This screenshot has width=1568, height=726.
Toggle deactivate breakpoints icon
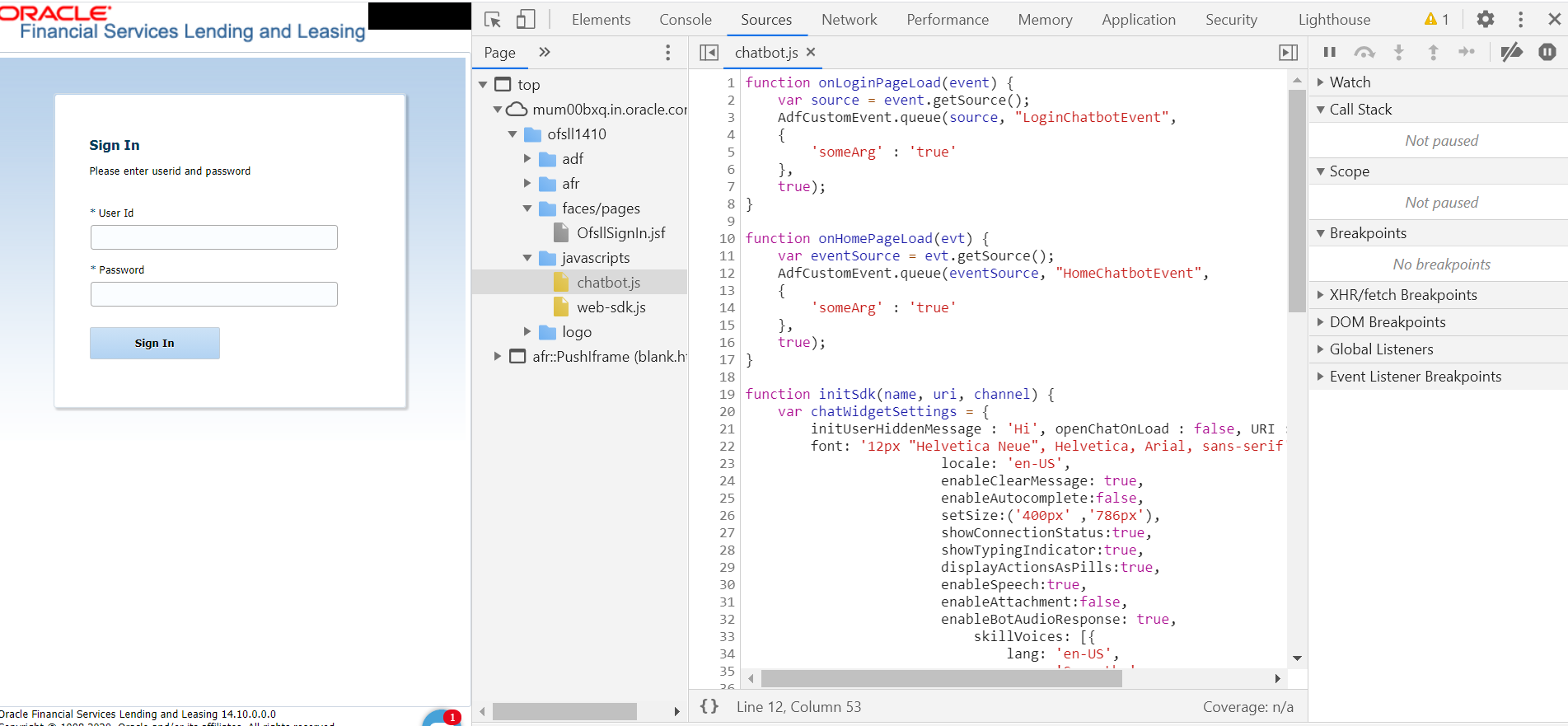(x=1511, y=53)
